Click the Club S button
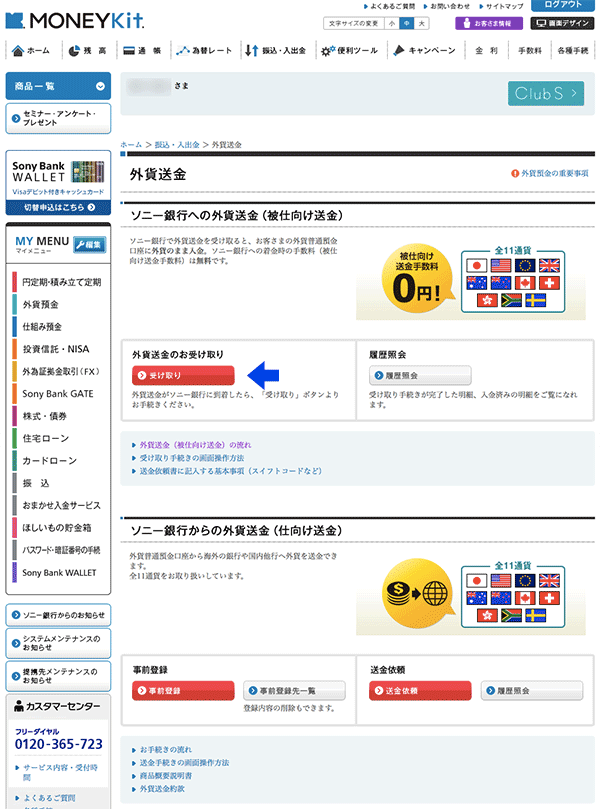The image size is (600, 809). (x=546, y=93)
